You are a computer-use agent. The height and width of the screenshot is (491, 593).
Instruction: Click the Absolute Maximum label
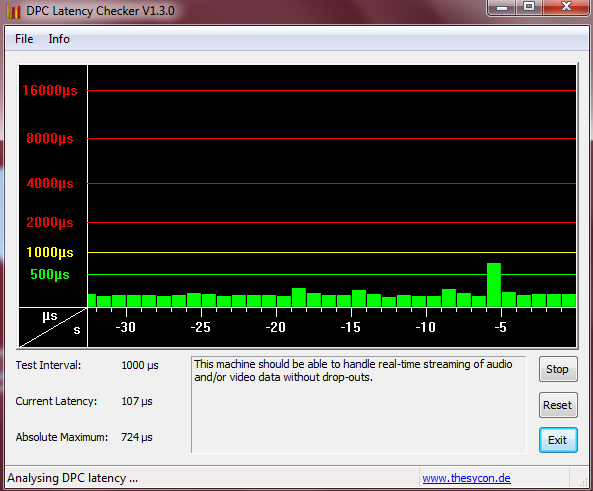[x=62, y=437]
